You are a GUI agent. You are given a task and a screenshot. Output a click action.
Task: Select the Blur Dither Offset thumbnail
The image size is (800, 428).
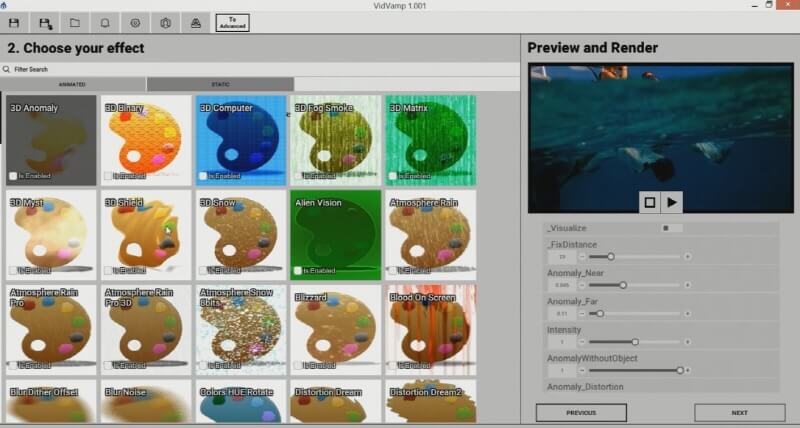[51, 401]
